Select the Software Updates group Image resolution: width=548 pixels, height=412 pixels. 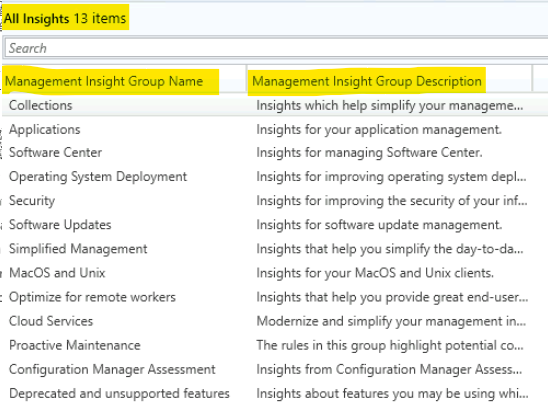click(60, 225)
